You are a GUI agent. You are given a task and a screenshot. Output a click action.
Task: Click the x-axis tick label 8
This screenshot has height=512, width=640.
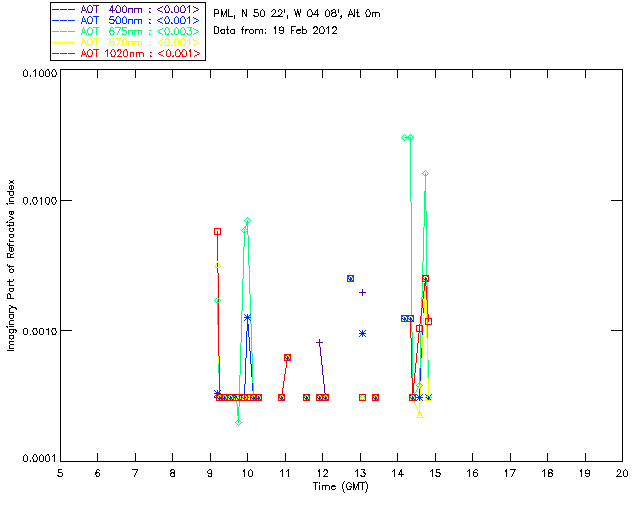[173, 473]
